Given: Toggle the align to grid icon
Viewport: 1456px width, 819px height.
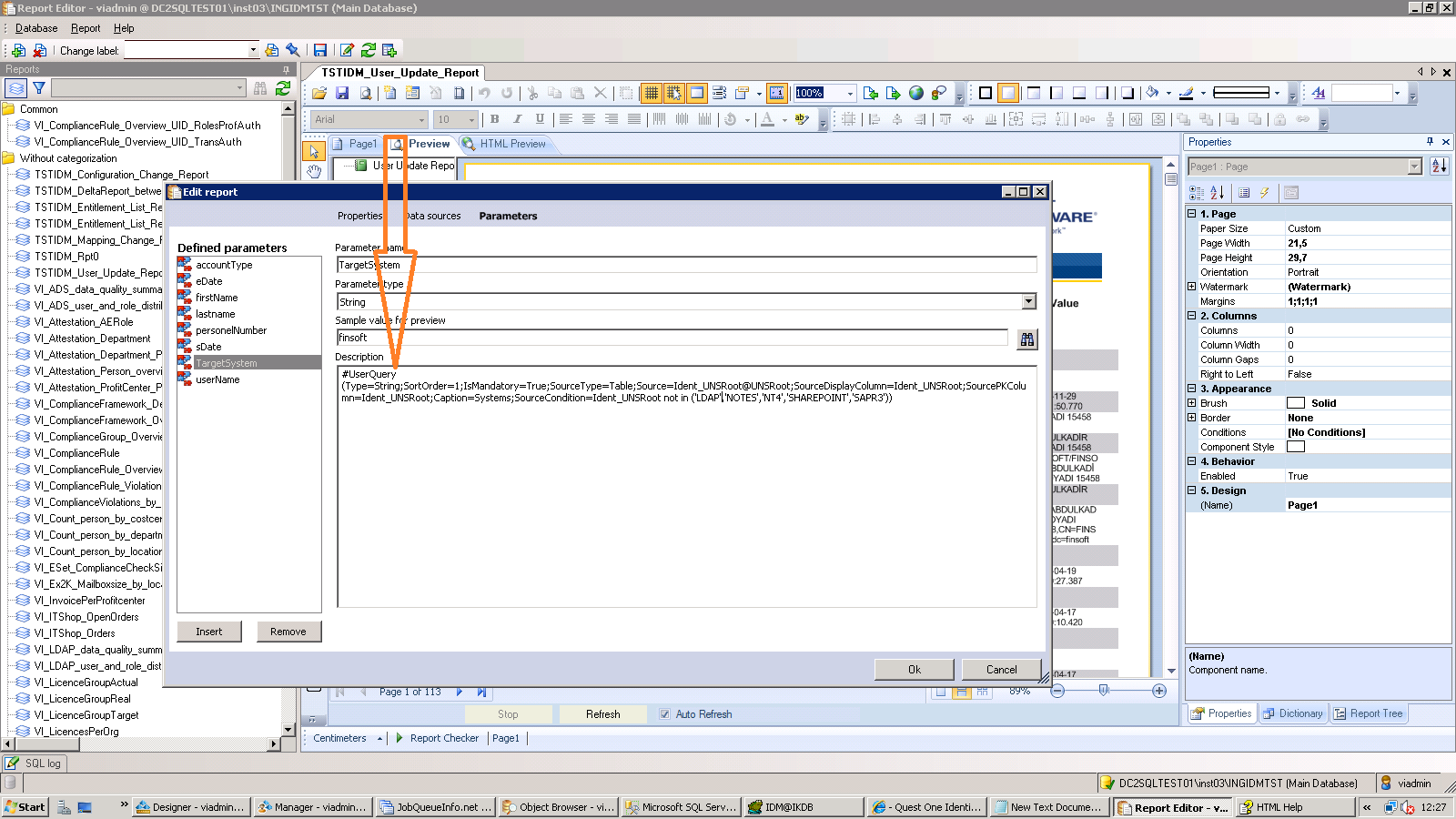Looking at the screenshot, I should click(674, 93).
